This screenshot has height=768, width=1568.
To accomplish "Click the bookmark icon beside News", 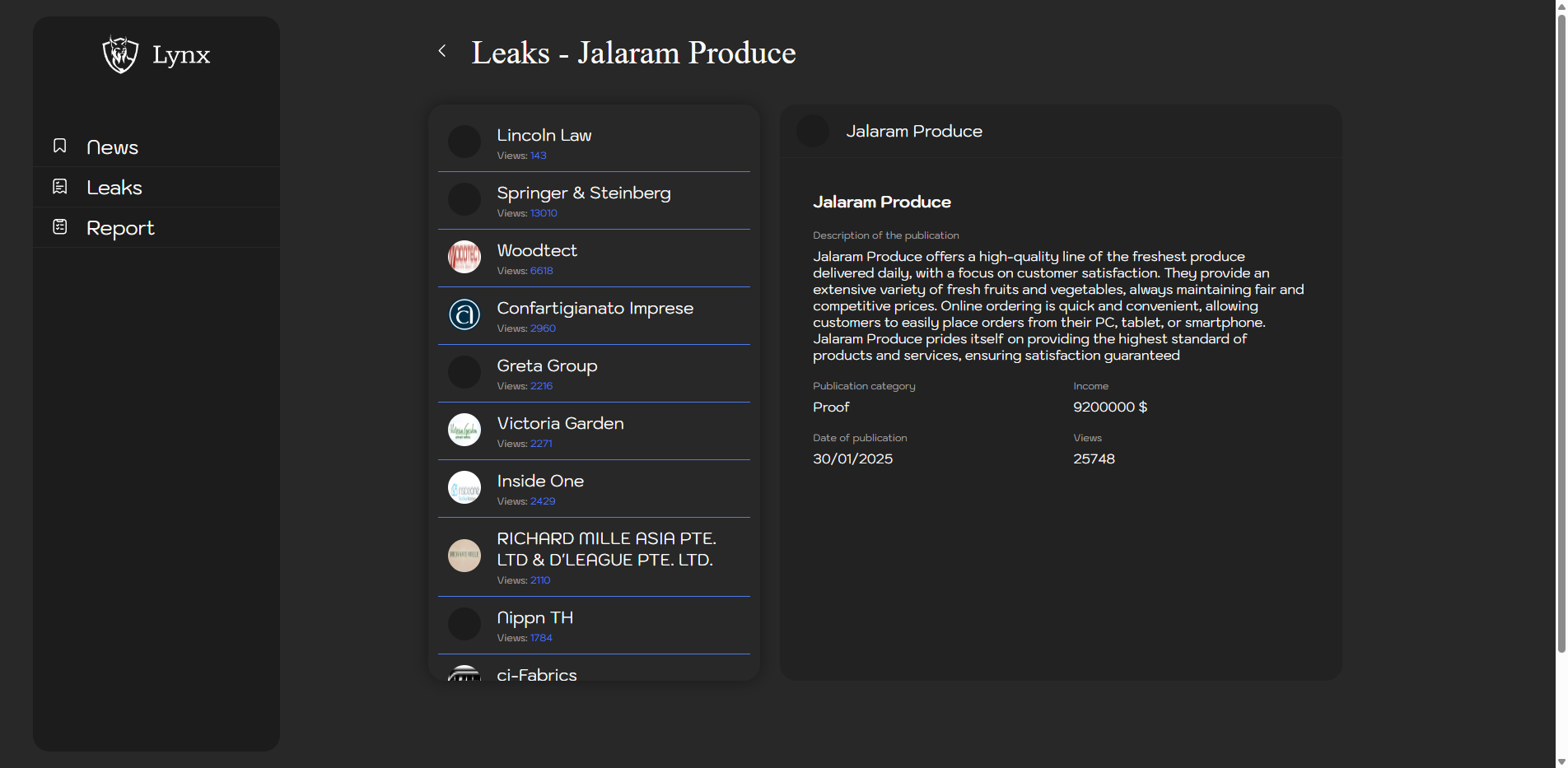I will pos(60,146).
